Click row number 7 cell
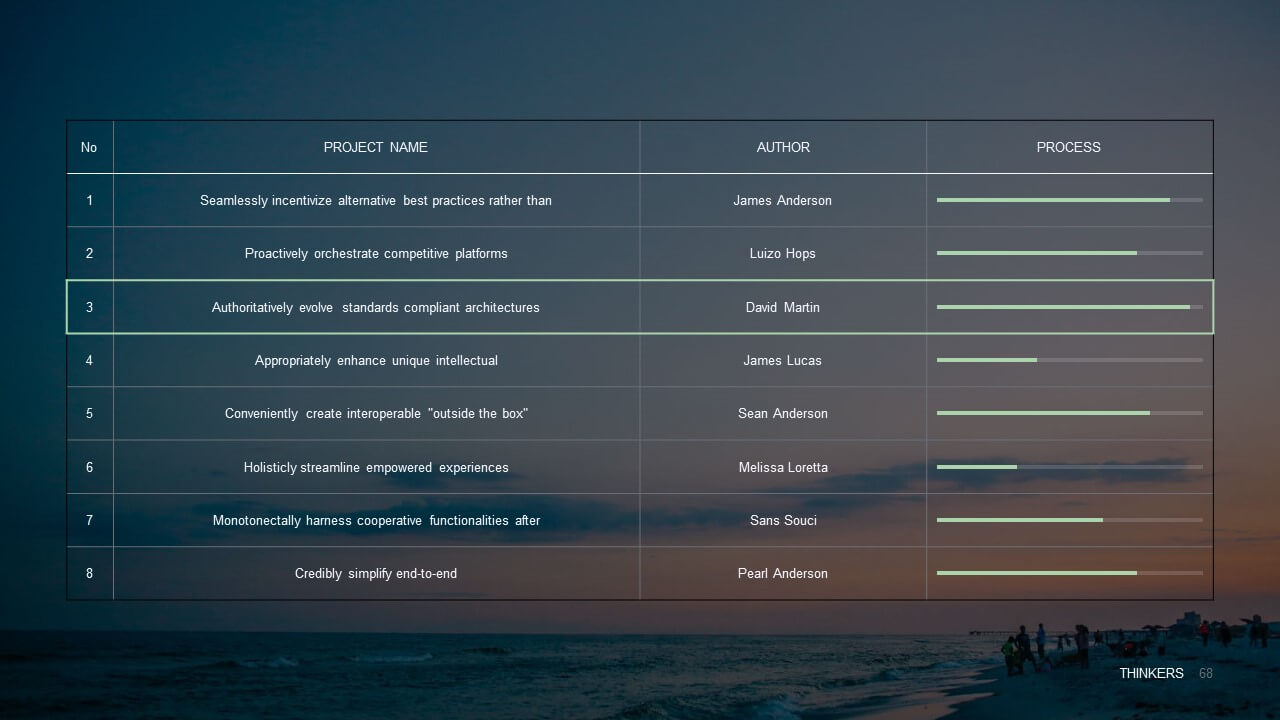 tap(89, 520)
